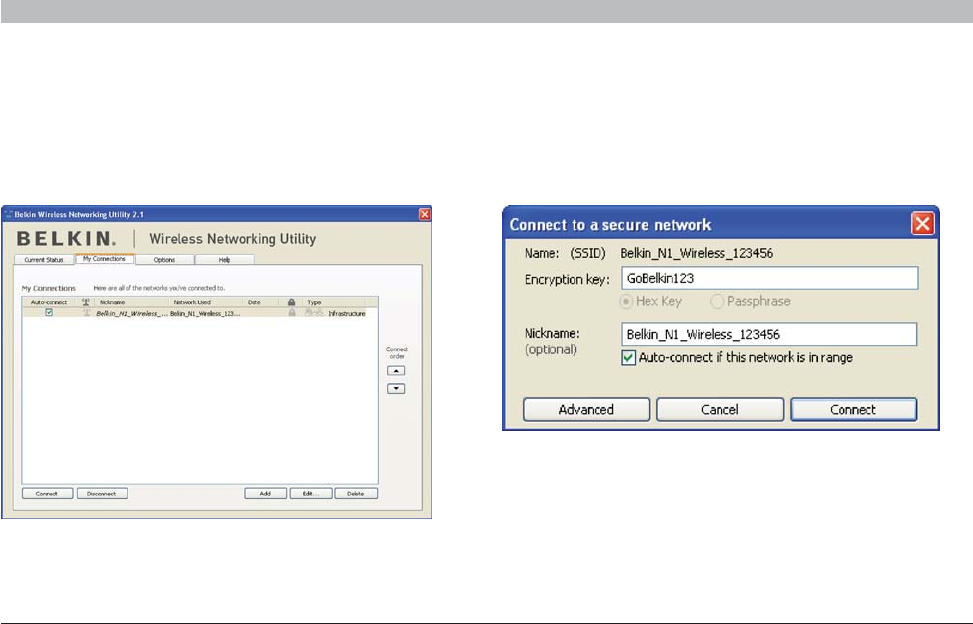Click the lock icon in the network row
Image resolution: width=973 pixels, height=624 pixels.
[x=292, y=313]
